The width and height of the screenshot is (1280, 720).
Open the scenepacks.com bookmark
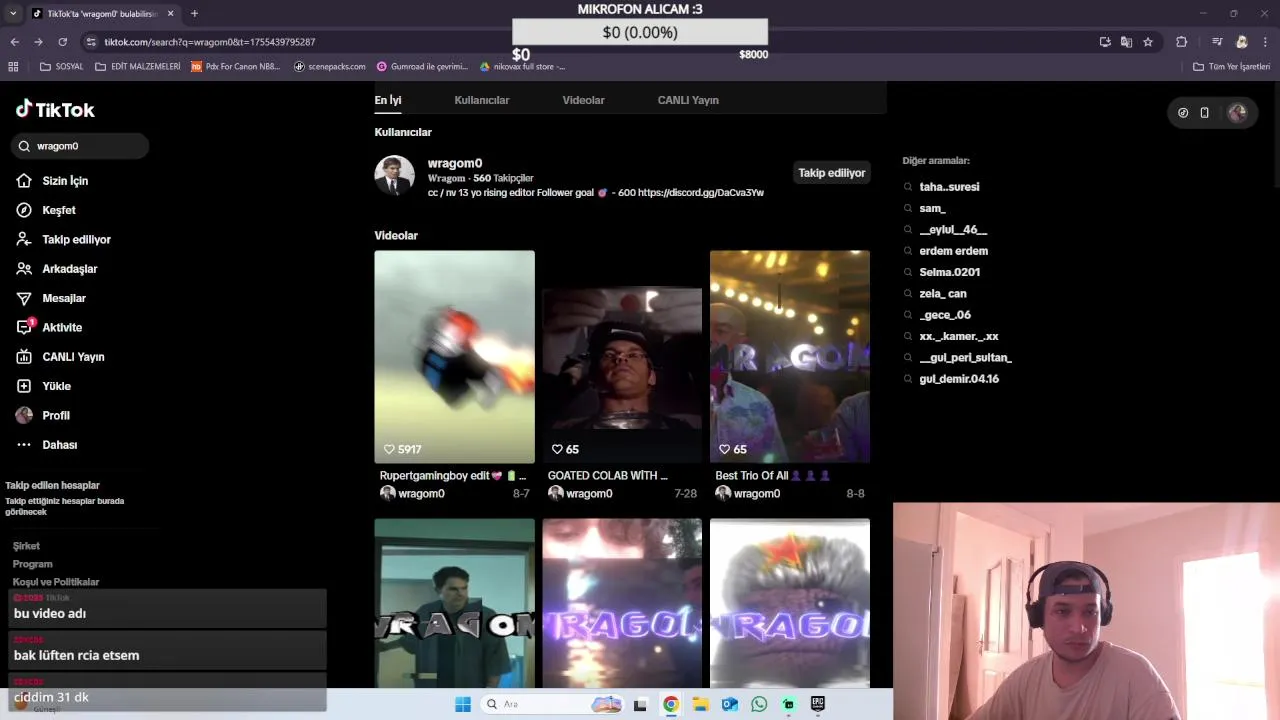tap(329, 67)
